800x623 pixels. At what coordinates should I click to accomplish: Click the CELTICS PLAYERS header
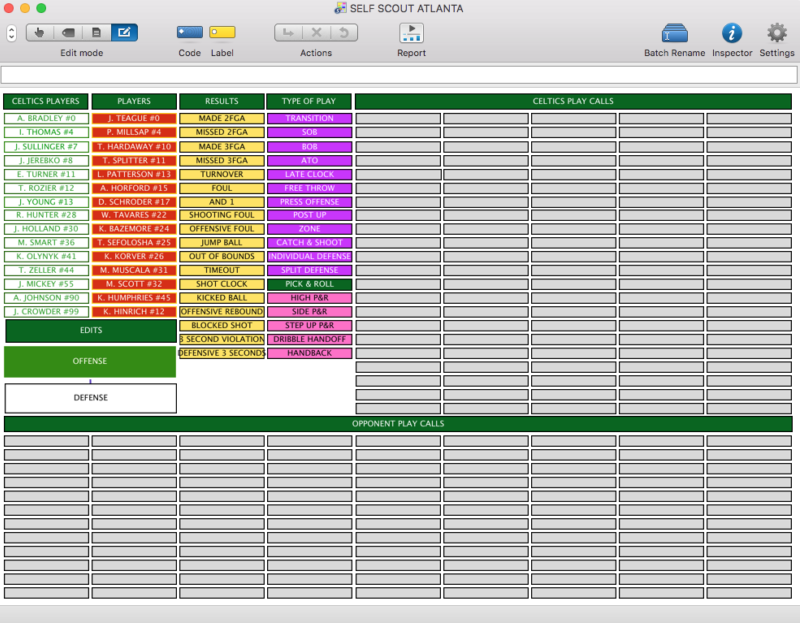[46, 101]
